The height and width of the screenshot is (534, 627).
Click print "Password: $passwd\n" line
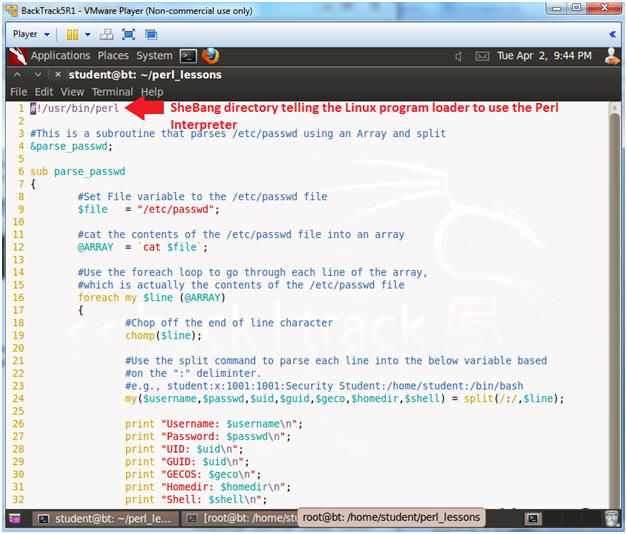tap(208, 436)
